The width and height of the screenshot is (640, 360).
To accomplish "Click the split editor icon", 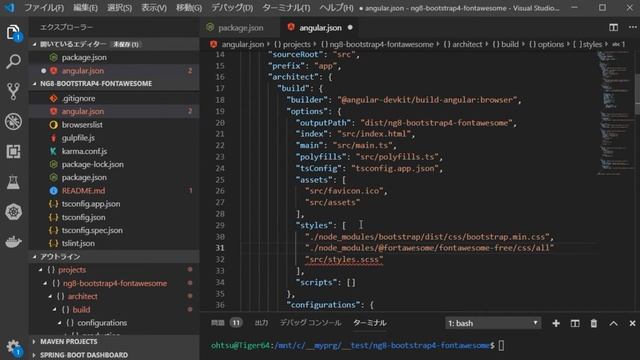I will (x=613, y=27).
